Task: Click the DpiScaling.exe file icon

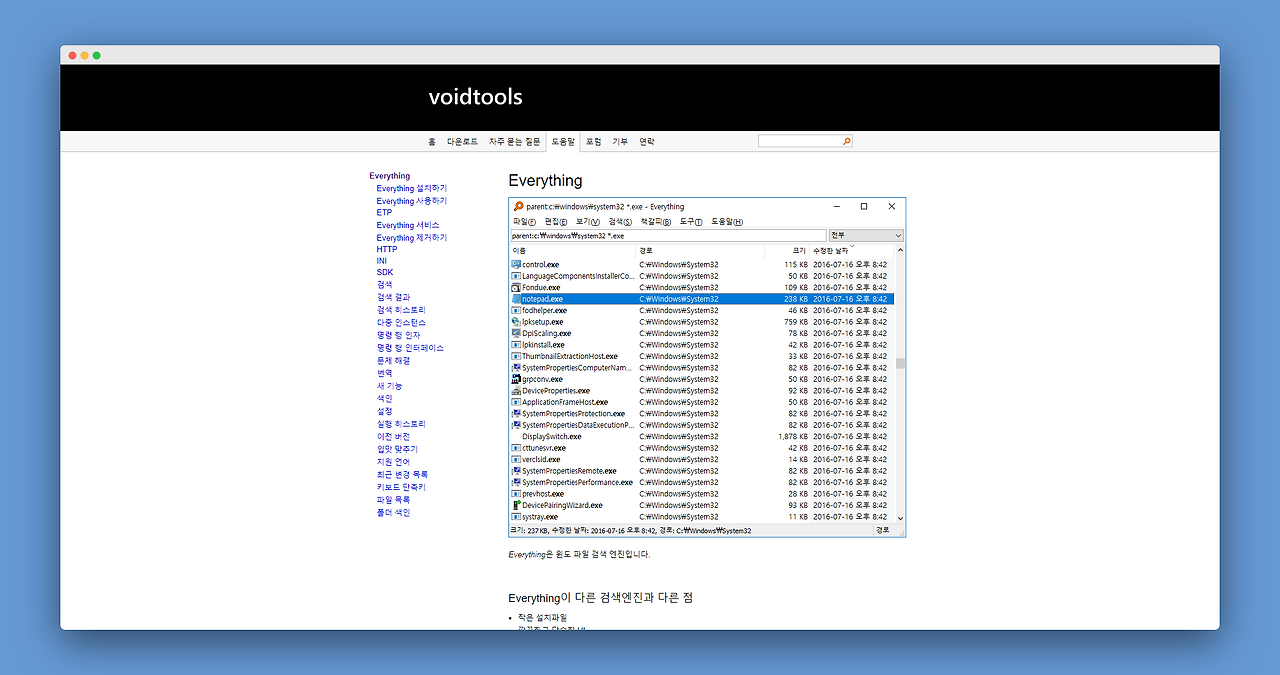Action: pyautogui.click(x=516, y=333)
